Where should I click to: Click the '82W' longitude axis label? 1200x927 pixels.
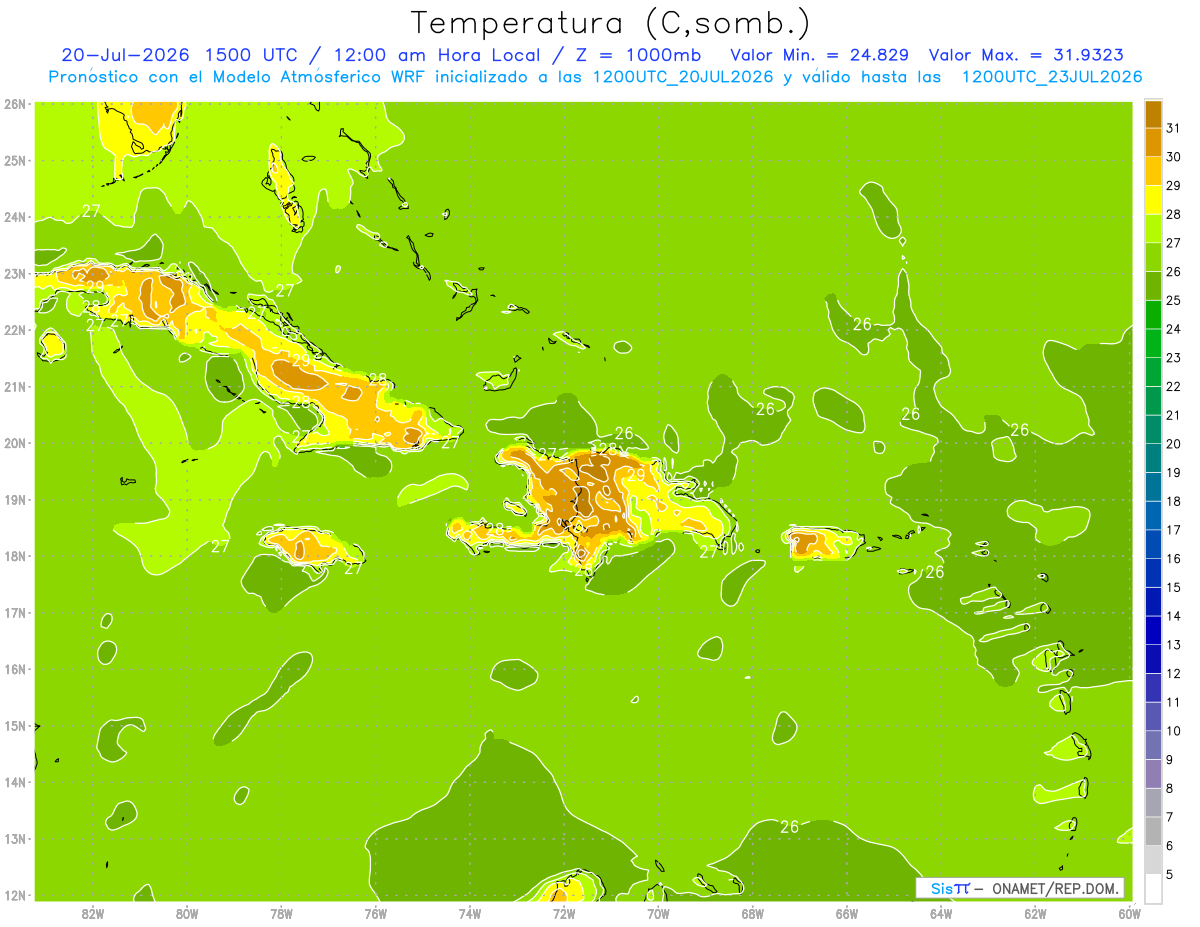point(93,913)
